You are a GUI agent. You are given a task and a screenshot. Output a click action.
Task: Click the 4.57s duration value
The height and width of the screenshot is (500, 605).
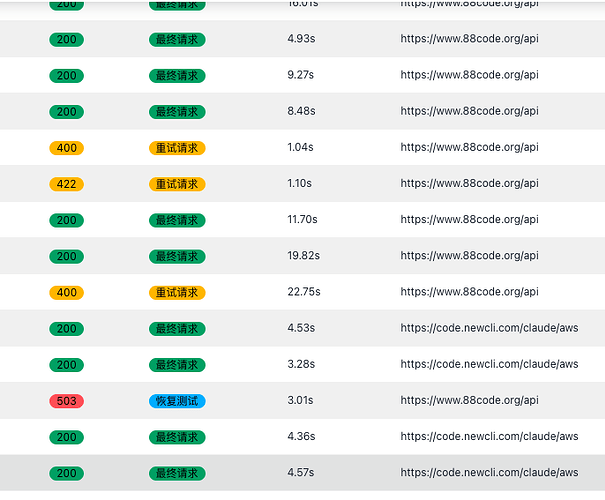click(301, 473)
